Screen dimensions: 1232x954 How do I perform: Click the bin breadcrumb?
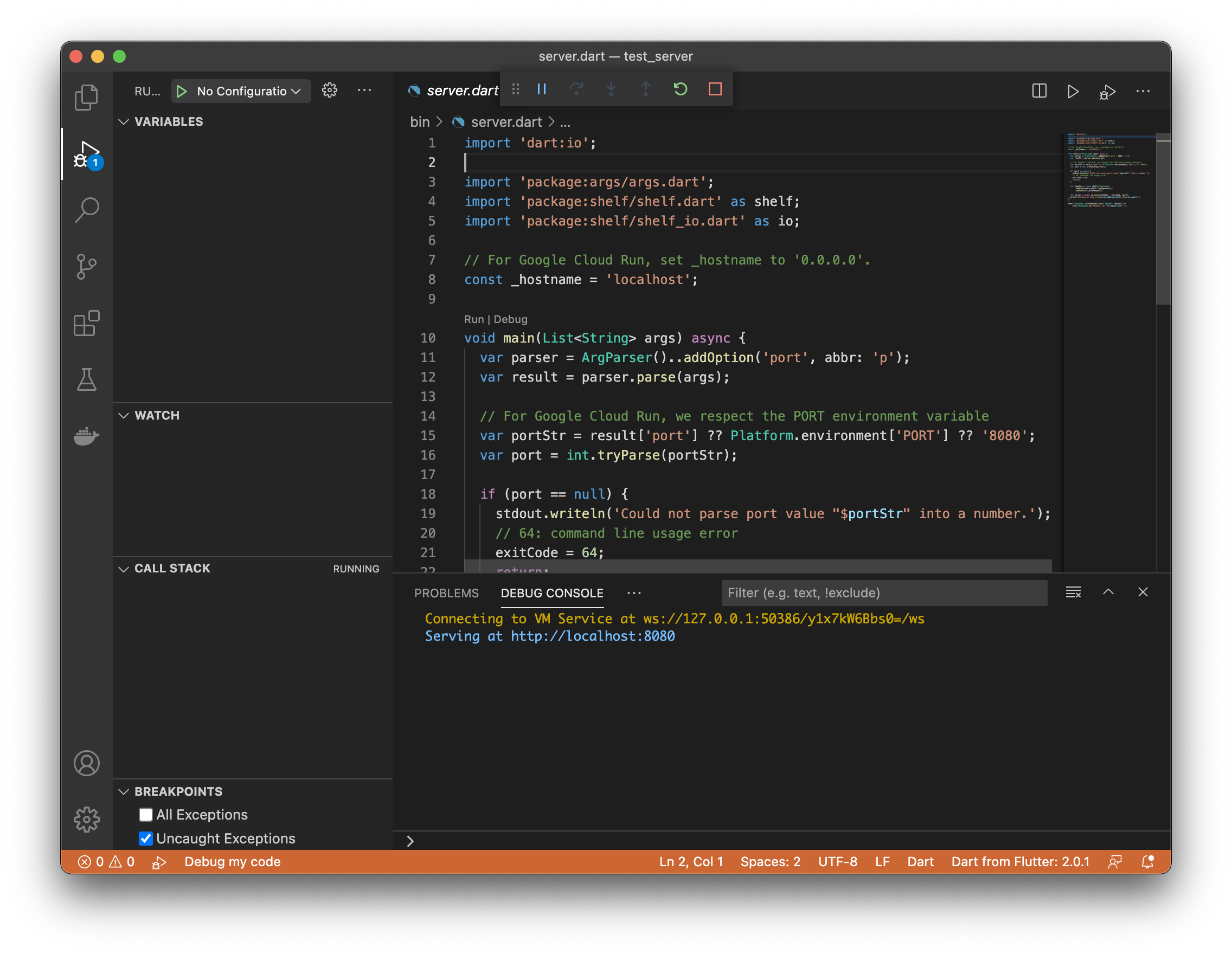(x=420, y=122)
